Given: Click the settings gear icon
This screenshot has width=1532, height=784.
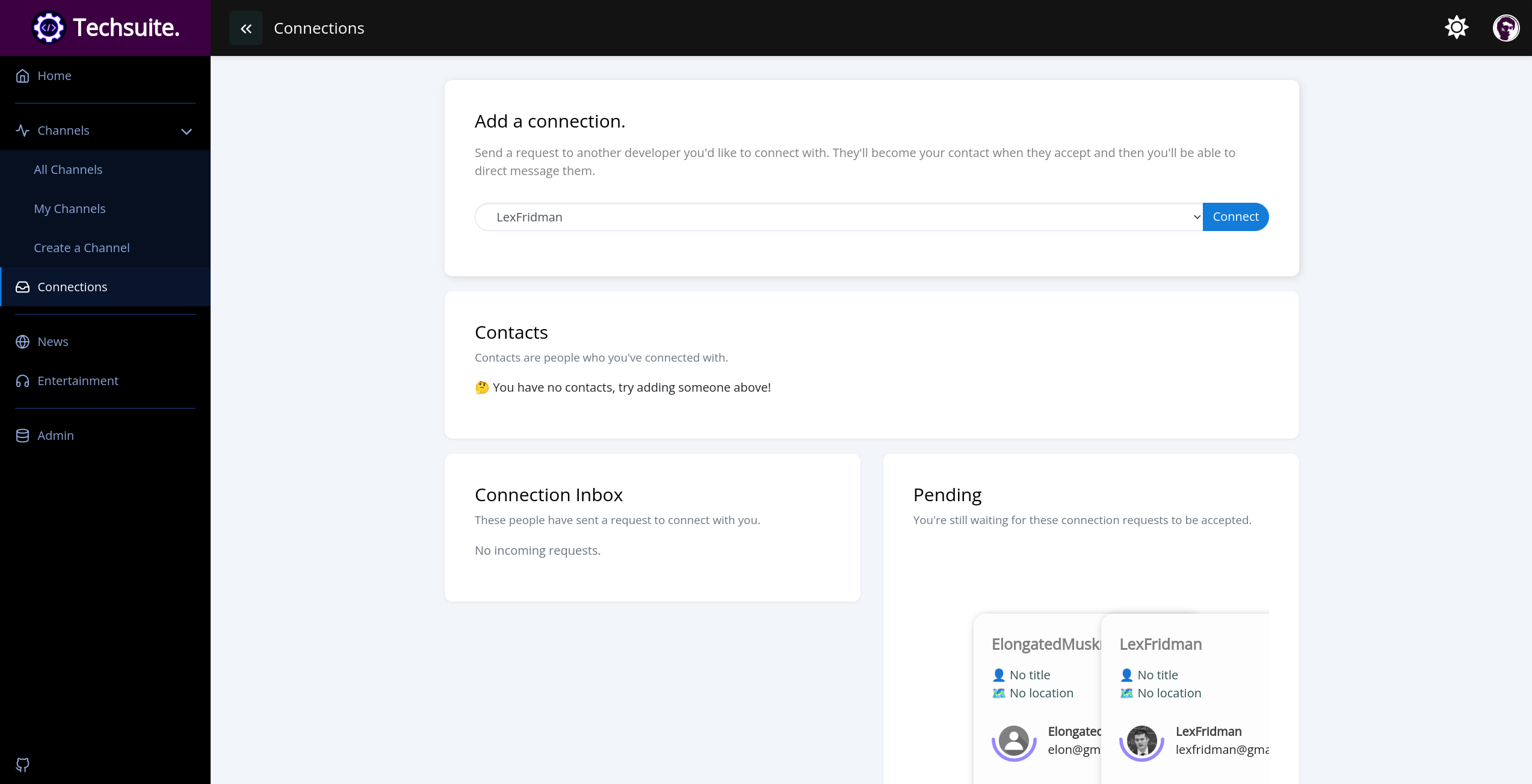Looking at the screenshot, I should coord(1456,28).
